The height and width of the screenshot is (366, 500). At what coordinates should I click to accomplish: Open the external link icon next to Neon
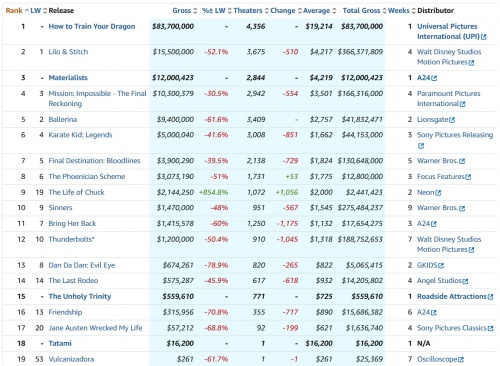tap(438, 193)
